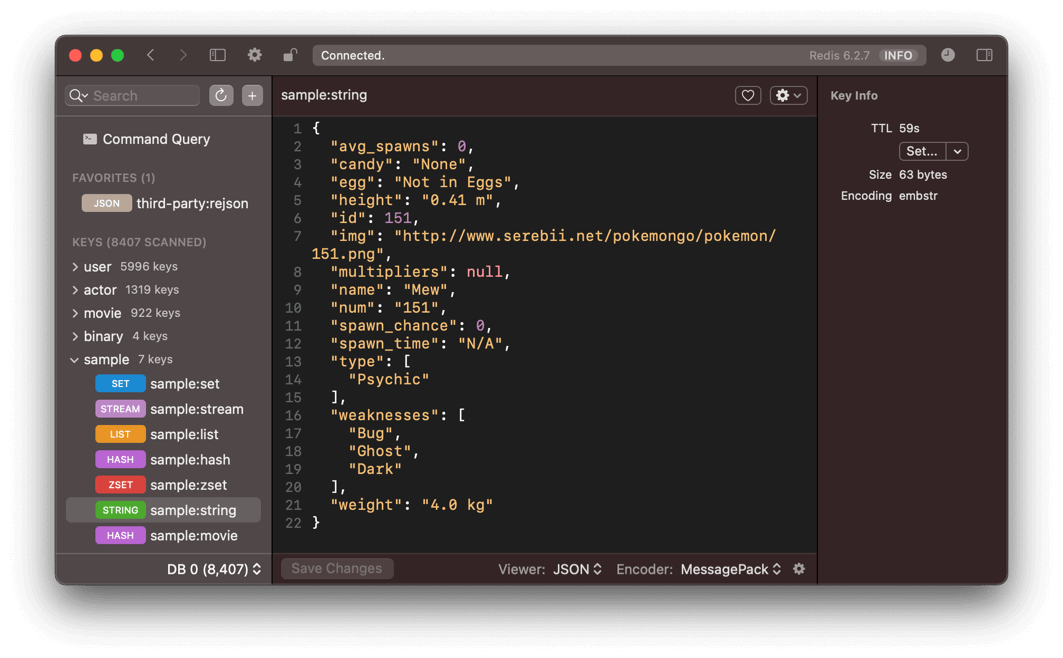Click the sample:string key title
Viewport: 1063px width, 658px height.
click(x=324, y=96)
